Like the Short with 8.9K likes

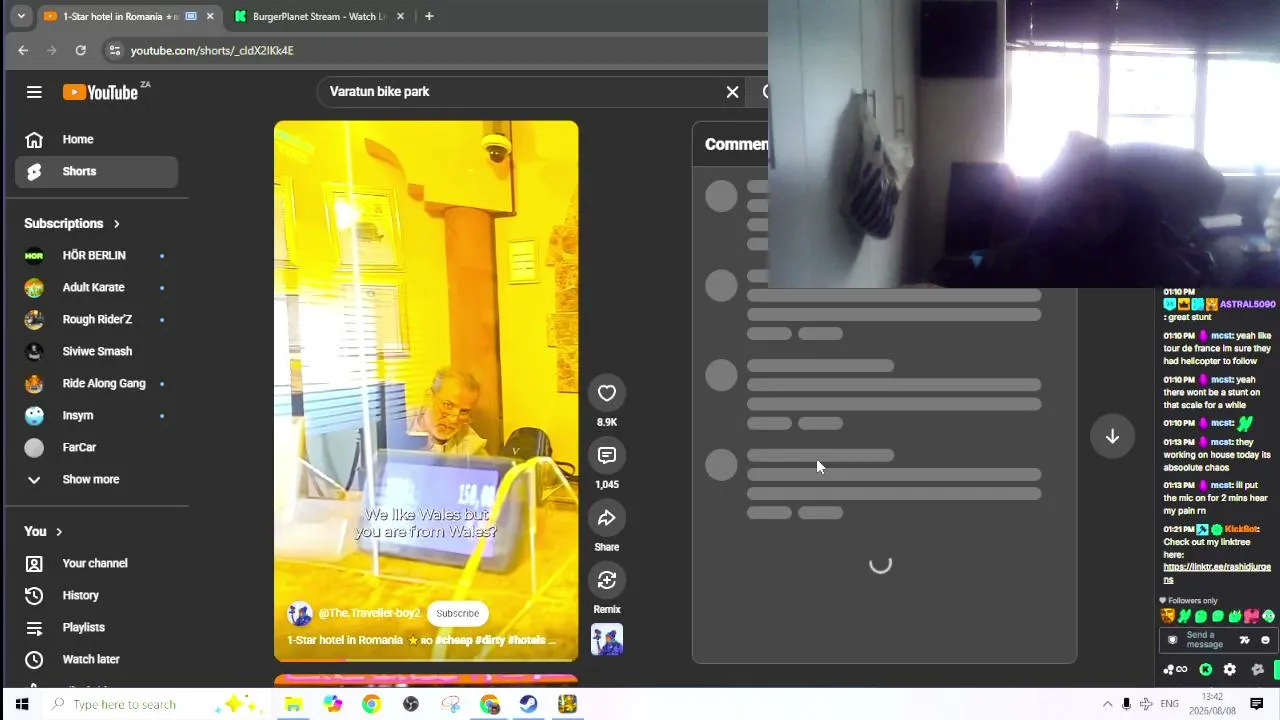click(x=606, y=393)
